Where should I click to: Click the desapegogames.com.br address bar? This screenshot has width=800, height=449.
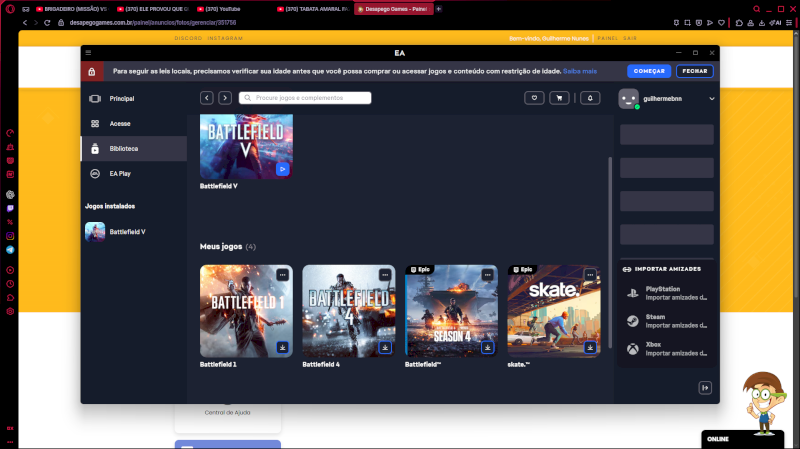[x=153, y=23]
